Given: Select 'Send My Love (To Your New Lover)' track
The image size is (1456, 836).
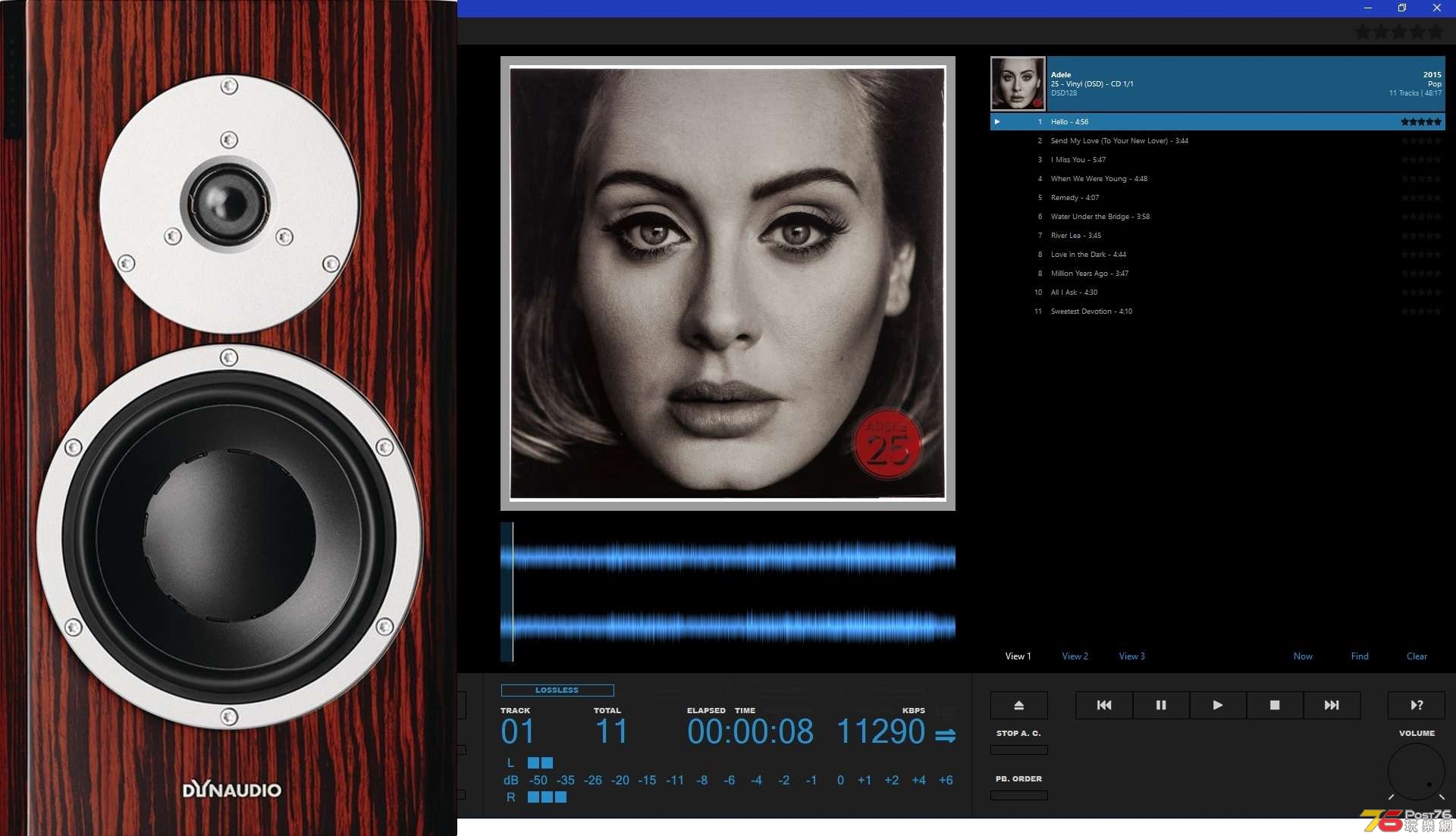Looking at the screenshot, I should tap(1218, 140).
